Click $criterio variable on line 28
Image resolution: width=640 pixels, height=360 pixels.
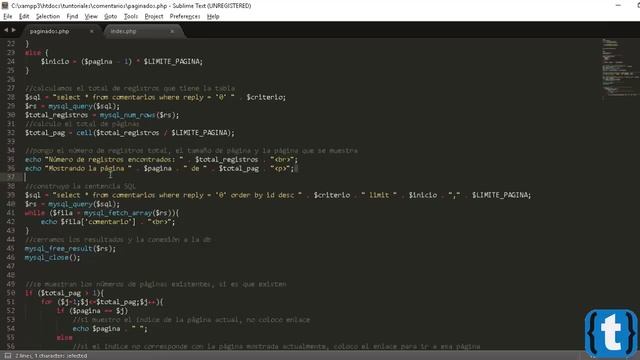[264, 97]
